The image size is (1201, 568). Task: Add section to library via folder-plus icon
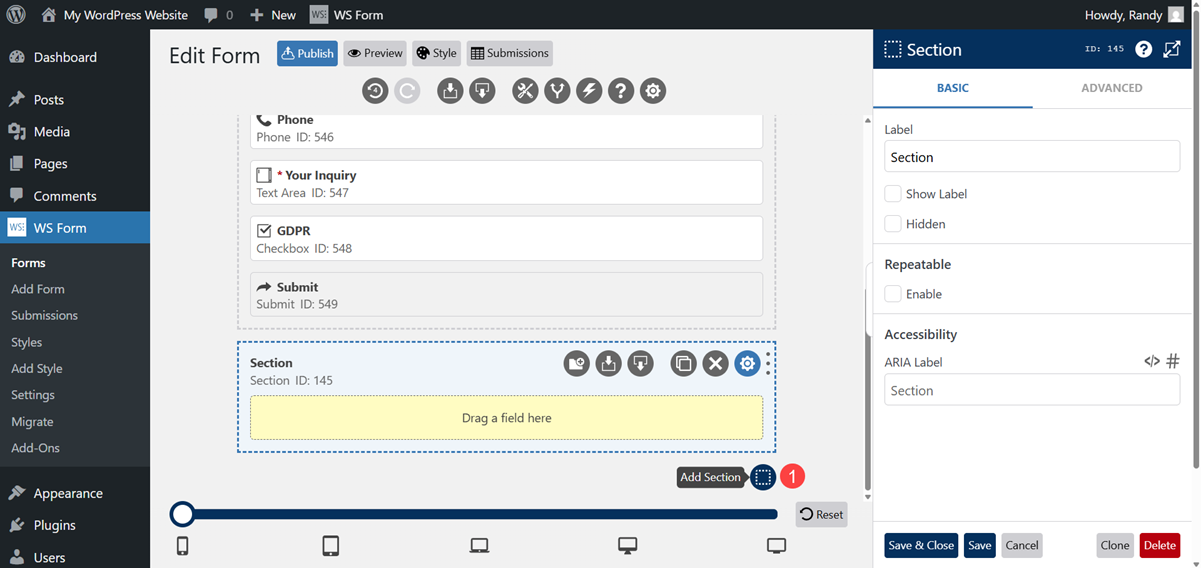(x=576, y=364)
